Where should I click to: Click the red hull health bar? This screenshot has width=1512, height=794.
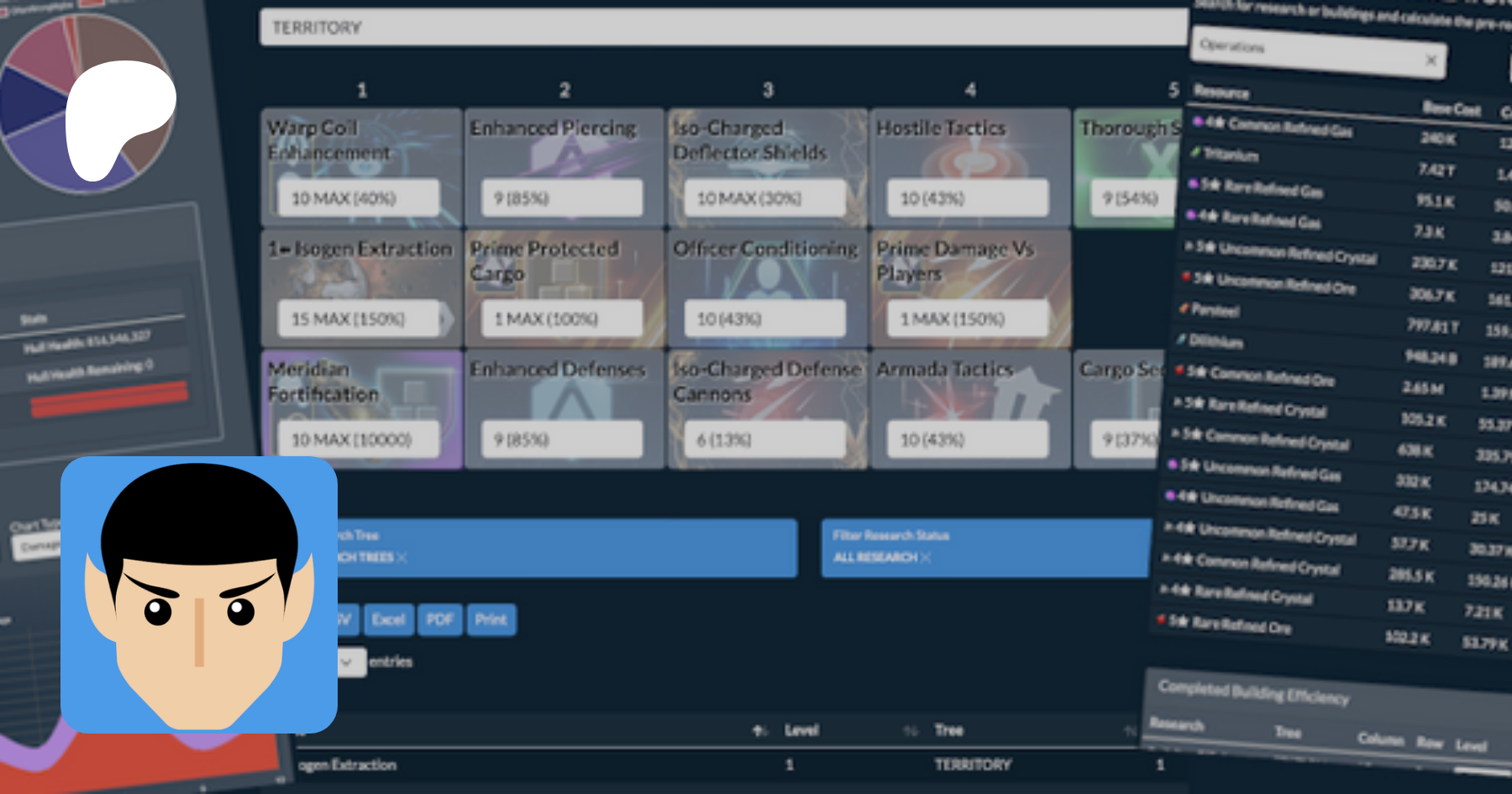point(109,398)
